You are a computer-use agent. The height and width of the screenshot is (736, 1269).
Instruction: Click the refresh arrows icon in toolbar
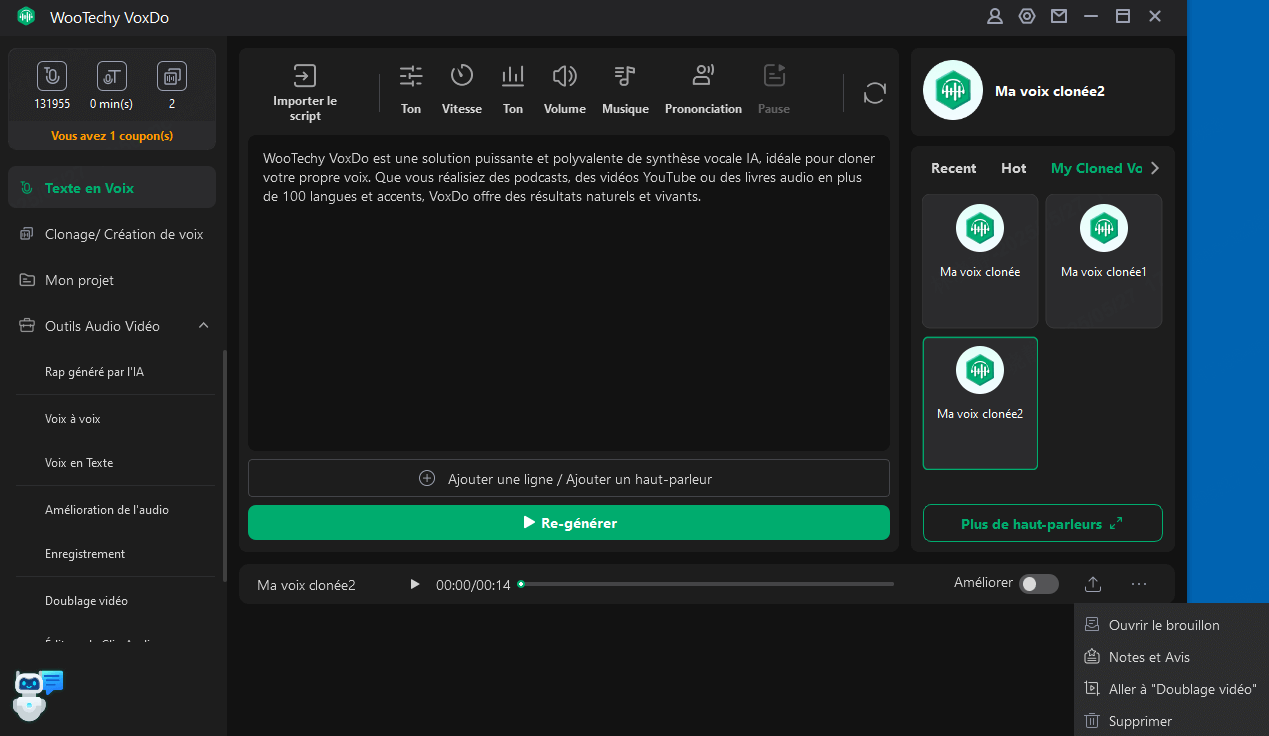(875, 93)
